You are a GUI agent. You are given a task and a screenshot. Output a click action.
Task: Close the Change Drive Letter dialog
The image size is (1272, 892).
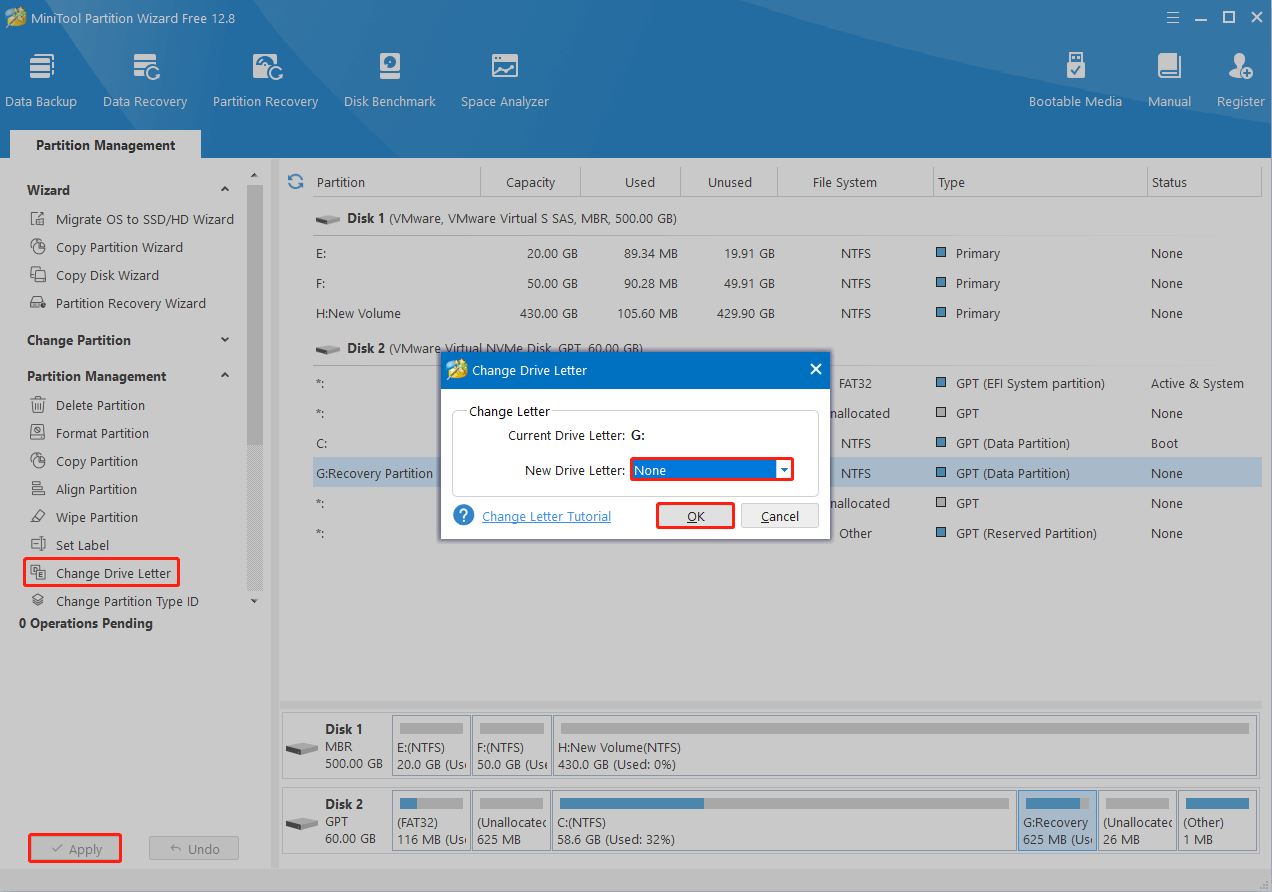point(815,370)
